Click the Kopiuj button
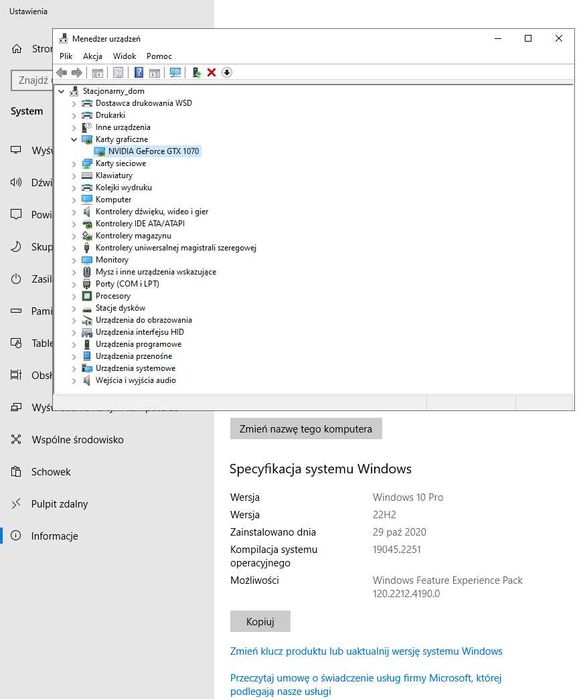The height and width of the screenshot is (699, 581). (x=260, y=621)
